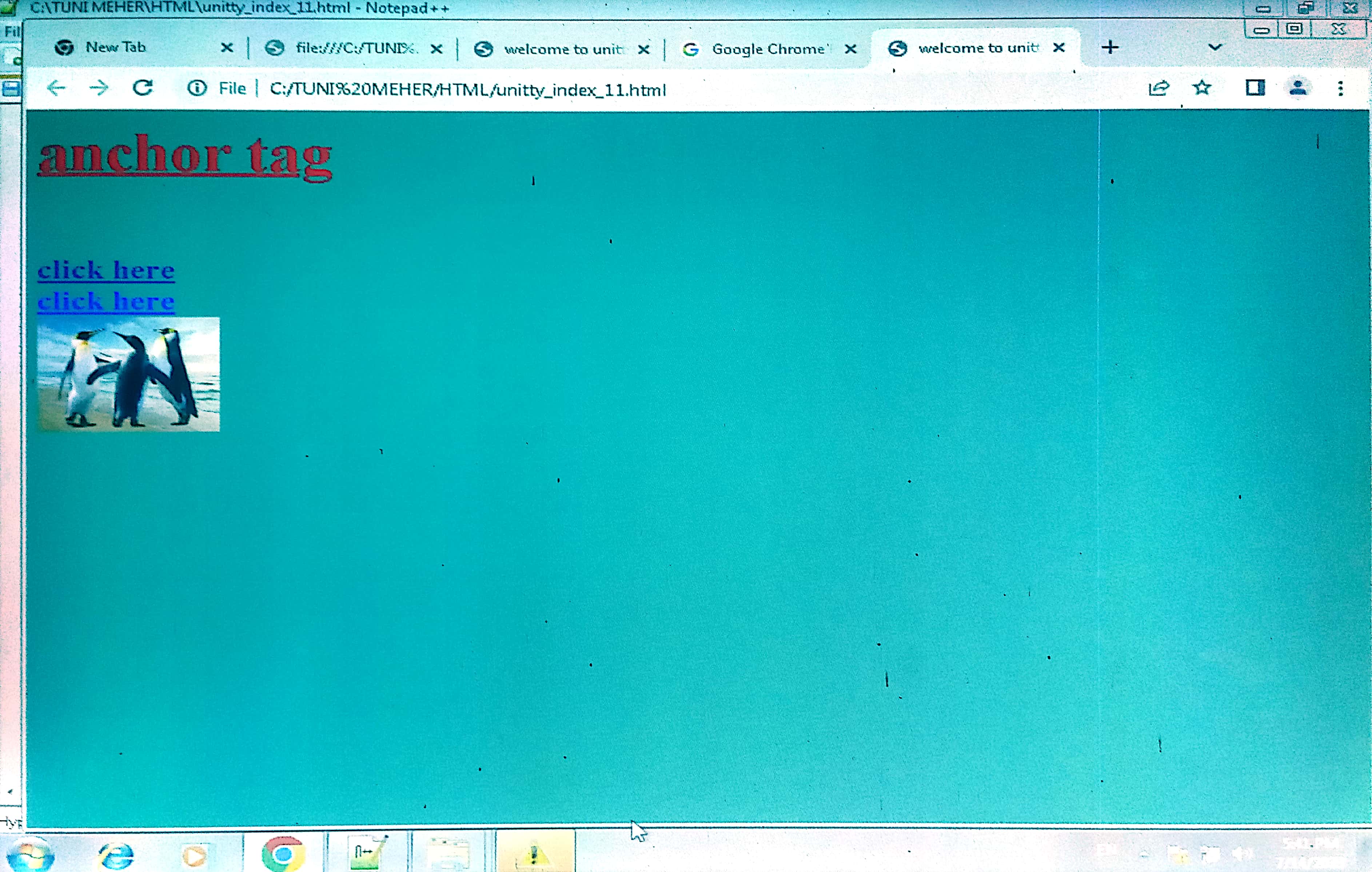The image size is (1372, 872).
Task: Open the profile avatar menu
Action: pyautogui.click(x=1298, y=88)
